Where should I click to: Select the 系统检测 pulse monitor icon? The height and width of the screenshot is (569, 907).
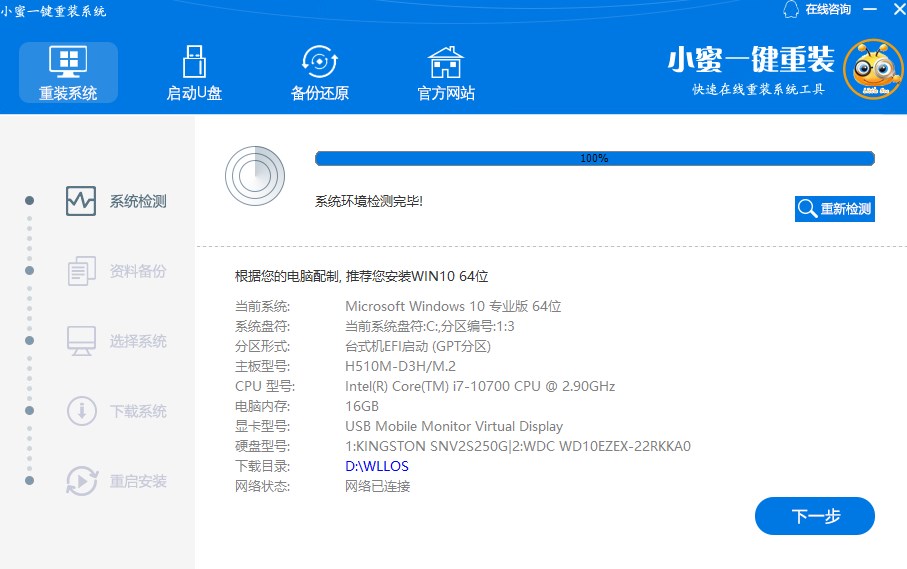(81, 201)
